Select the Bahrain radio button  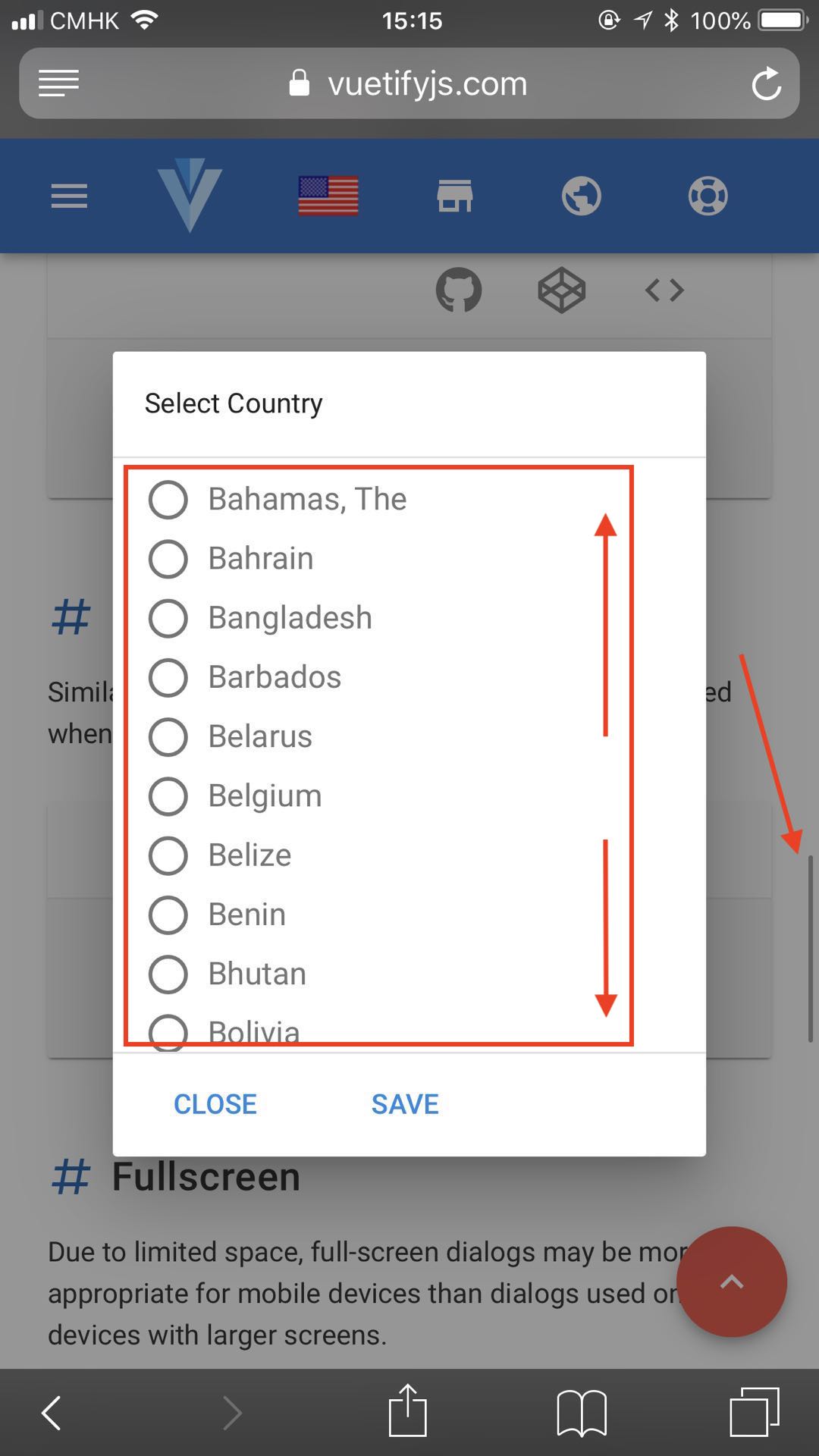[168, 559]
